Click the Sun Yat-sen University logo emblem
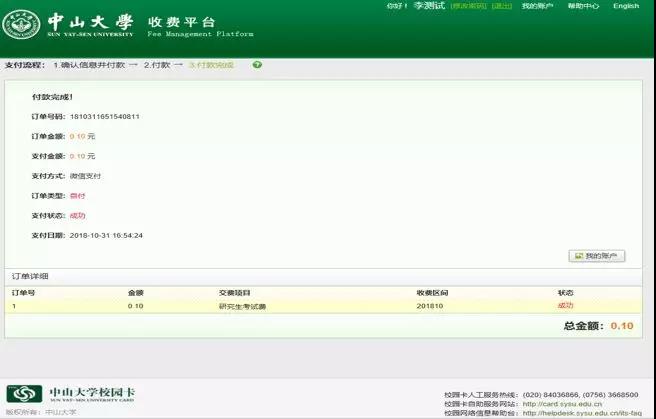Screen dimensions: 656x419 click(x=20, y=24)
